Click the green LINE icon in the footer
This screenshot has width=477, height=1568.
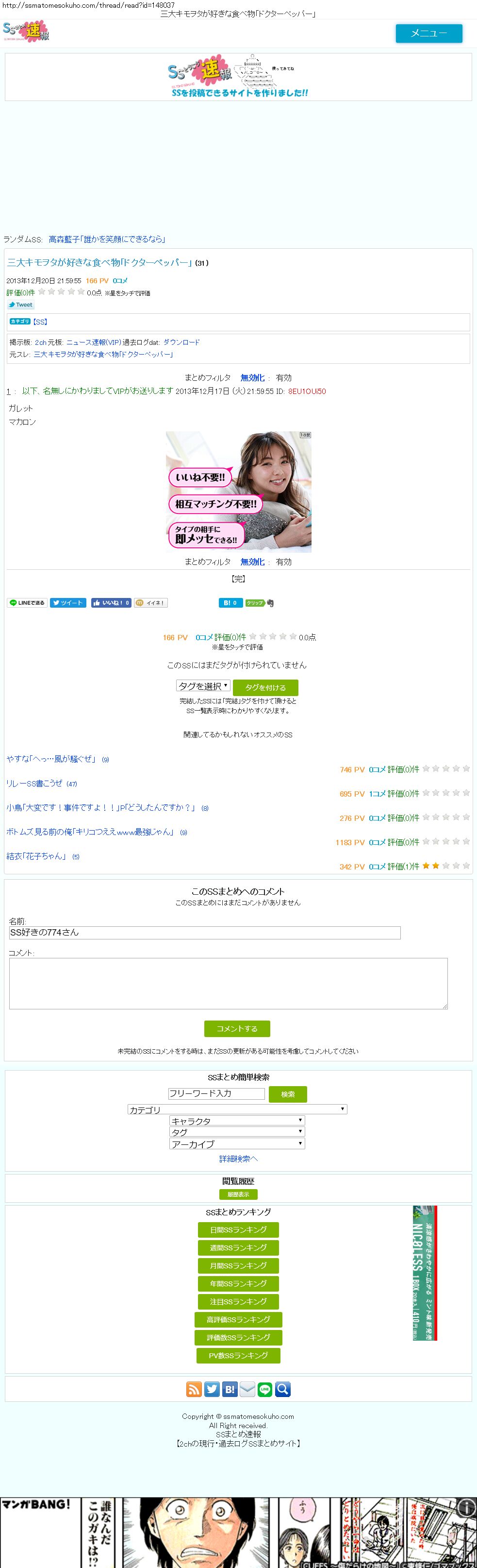pyautogui.click(x=264, y=1389)
